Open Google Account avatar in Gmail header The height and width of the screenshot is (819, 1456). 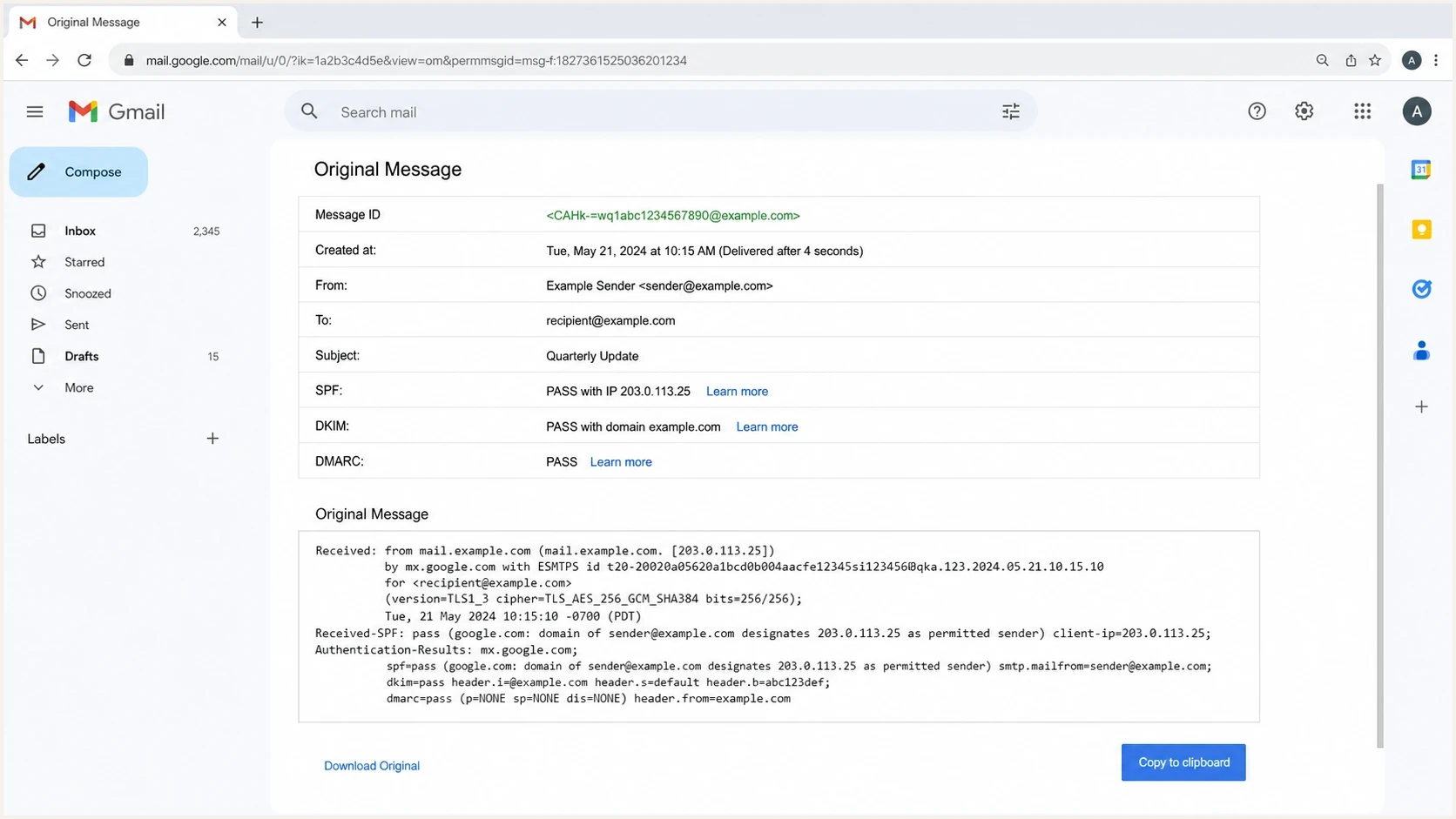[1417, 111]
